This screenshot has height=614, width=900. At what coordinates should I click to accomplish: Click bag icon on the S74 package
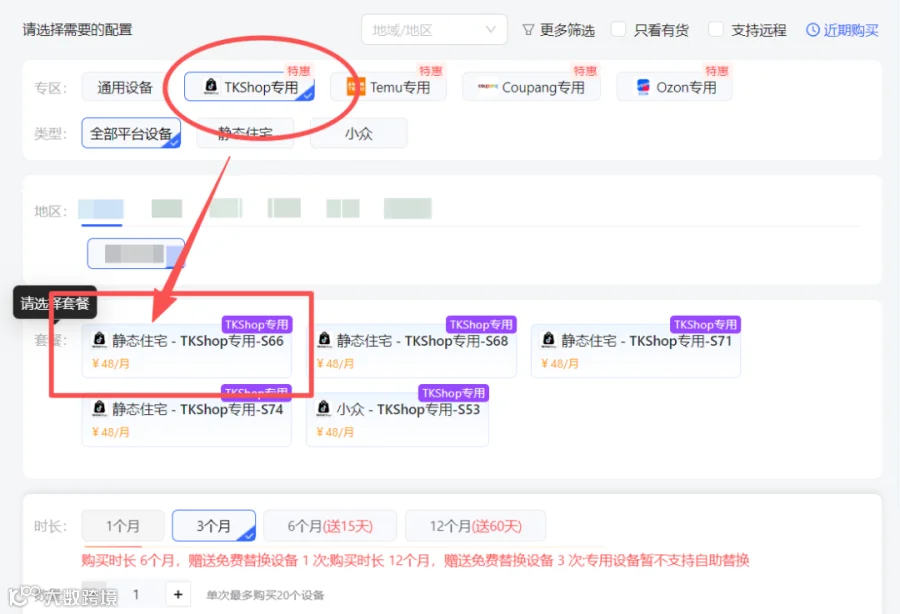[100, 408]
